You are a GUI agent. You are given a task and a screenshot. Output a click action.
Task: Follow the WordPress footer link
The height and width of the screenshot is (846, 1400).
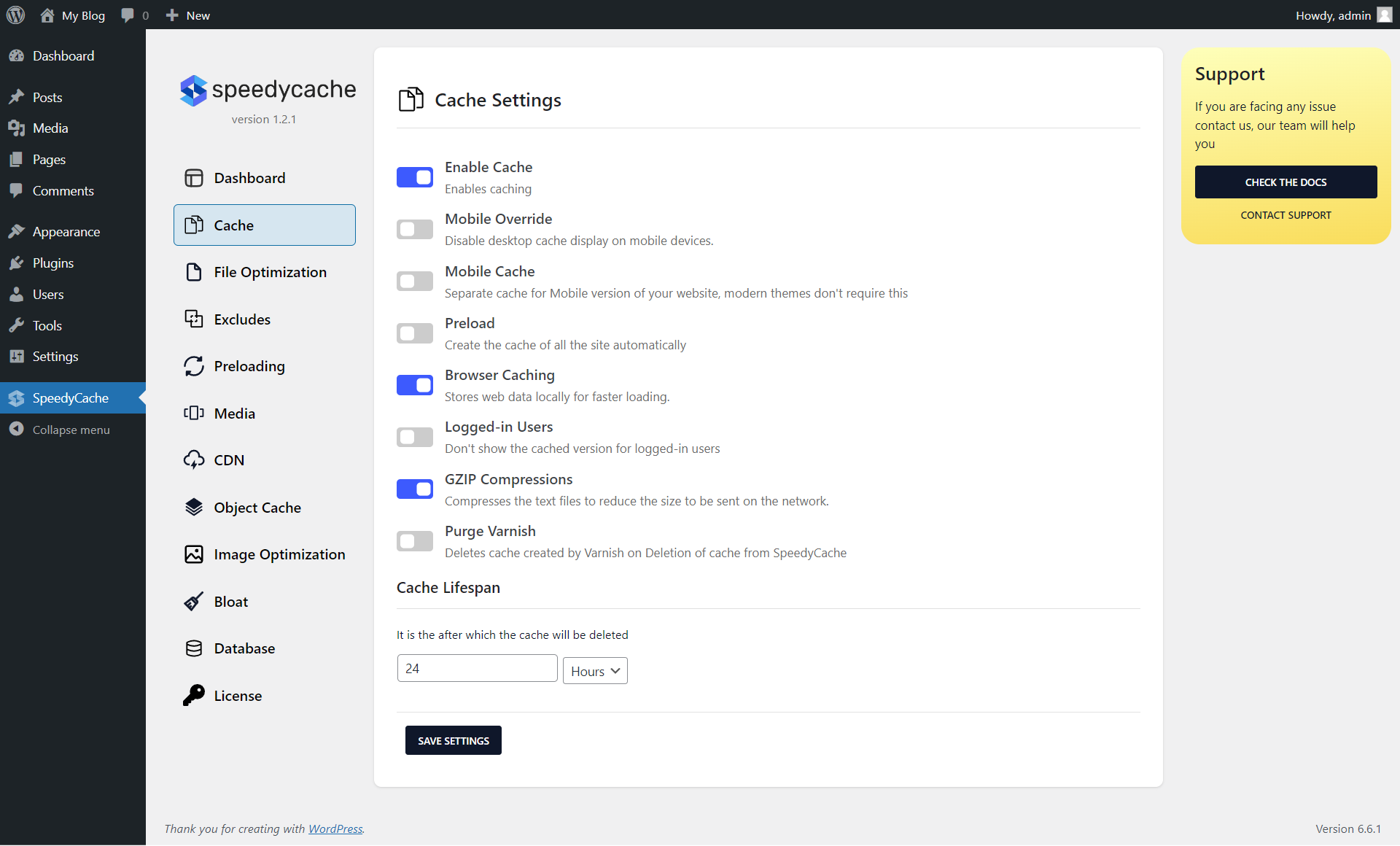point(335,828)
